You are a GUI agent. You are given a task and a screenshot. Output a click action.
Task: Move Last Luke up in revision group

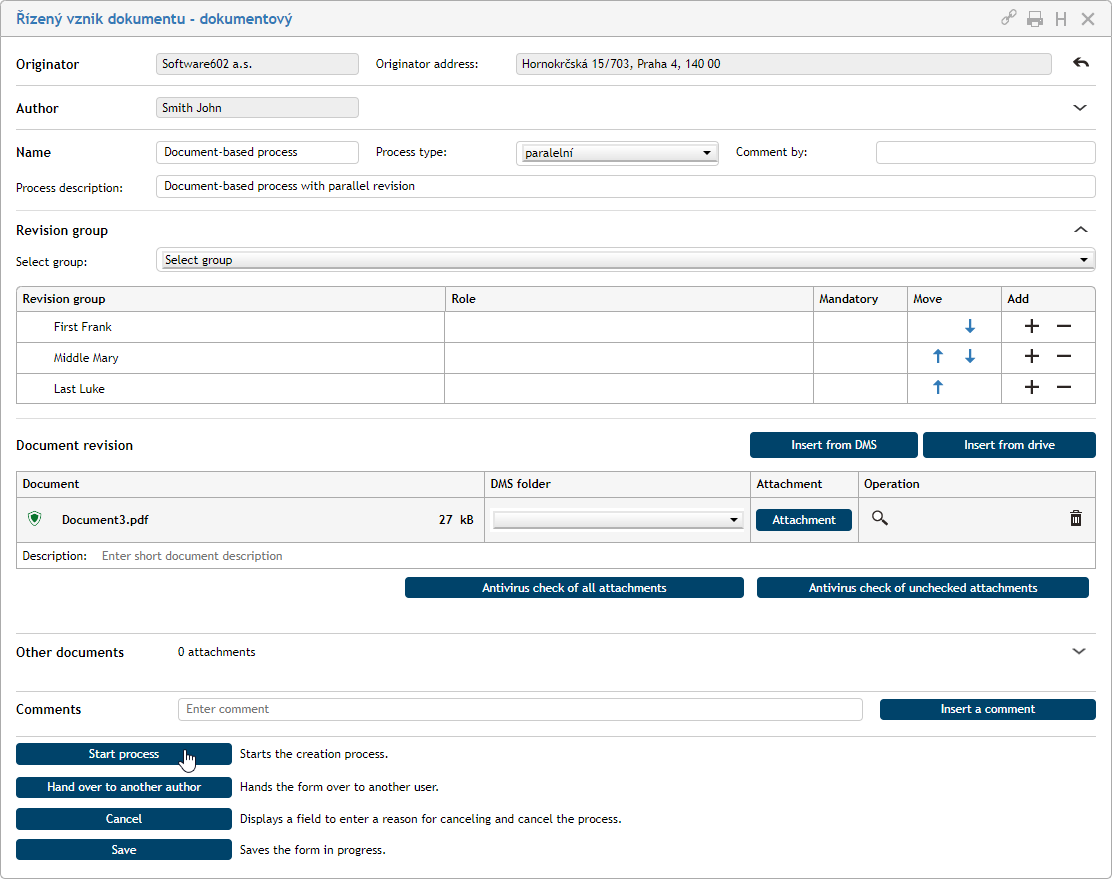click(x=938, y=388)
